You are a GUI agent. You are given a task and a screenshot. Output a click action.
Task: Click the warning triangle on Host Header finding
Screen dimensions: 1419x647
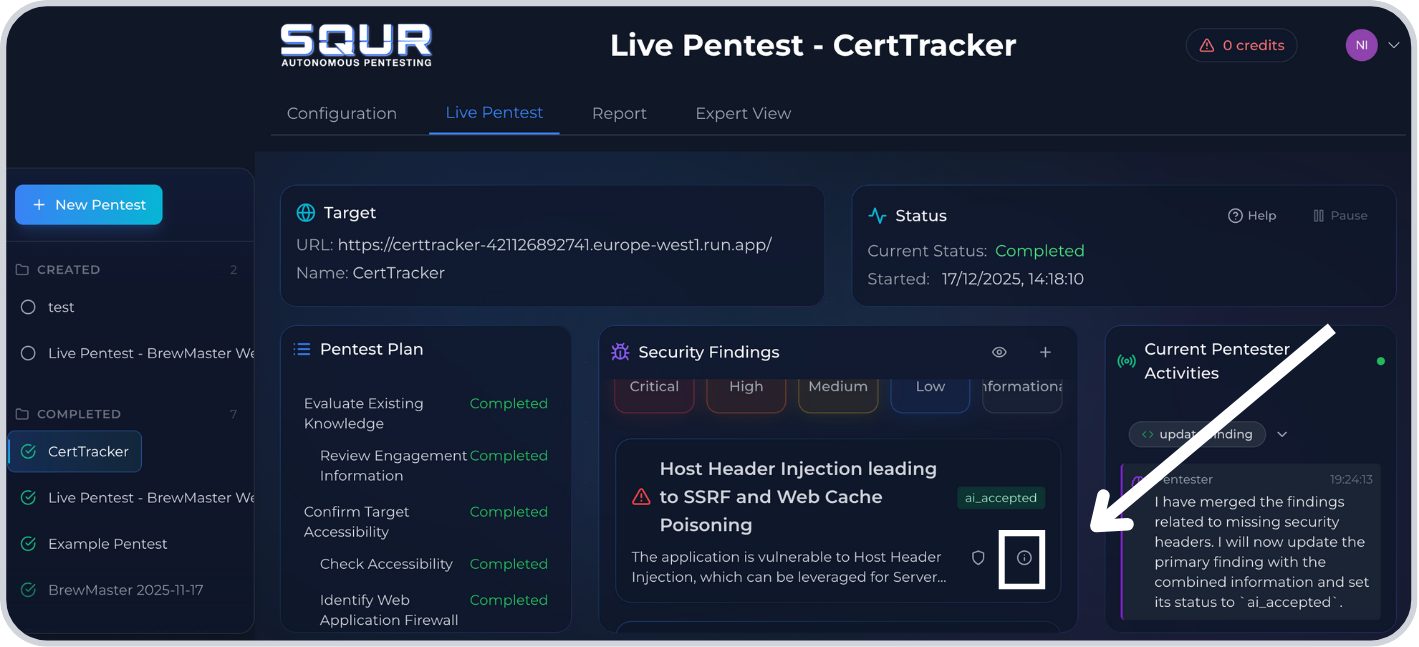(x=641, y=497)
